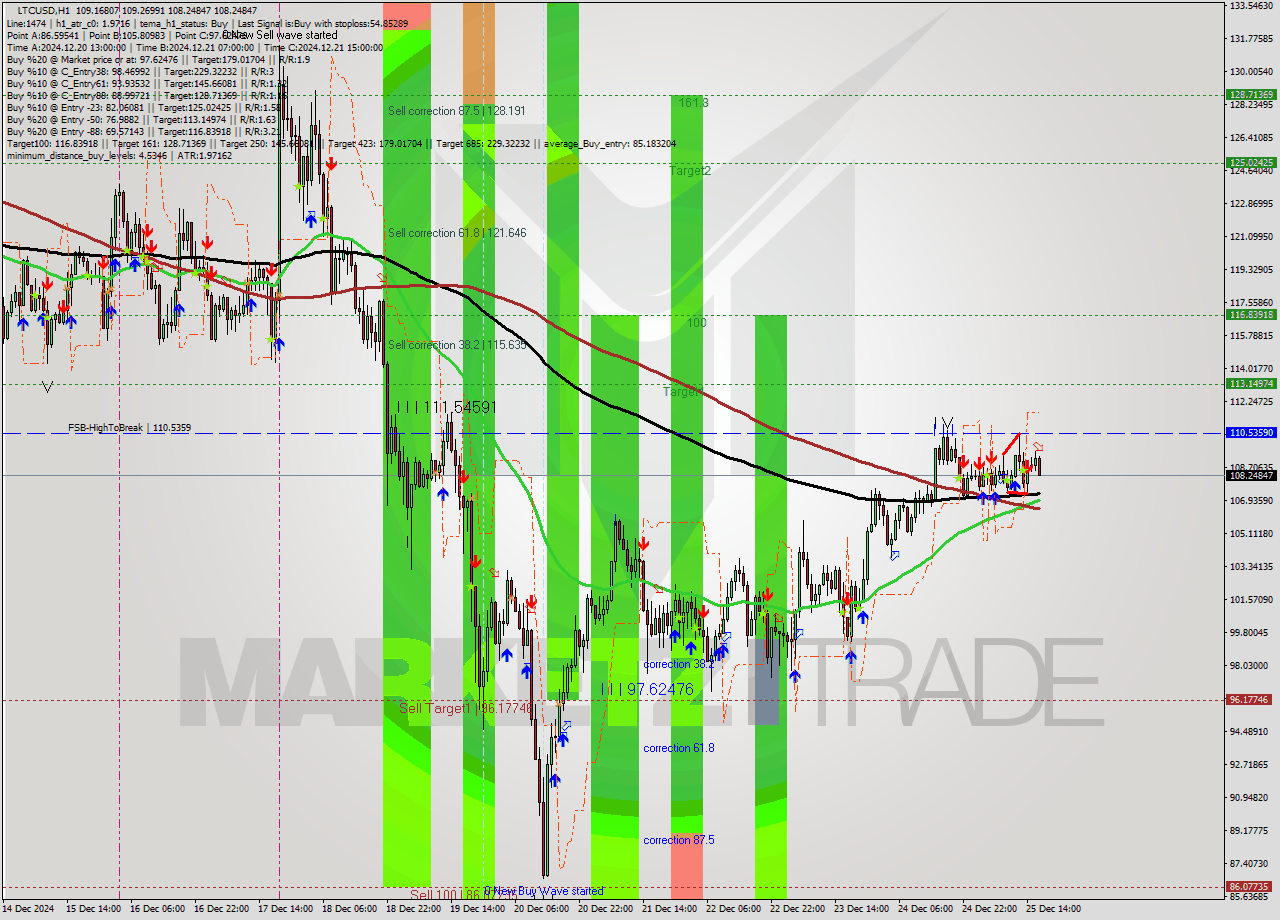The image size is (1280, 920).
Task: Select the 'Sell correction 87.5 | 128.191' label
Action: [457, 111]
